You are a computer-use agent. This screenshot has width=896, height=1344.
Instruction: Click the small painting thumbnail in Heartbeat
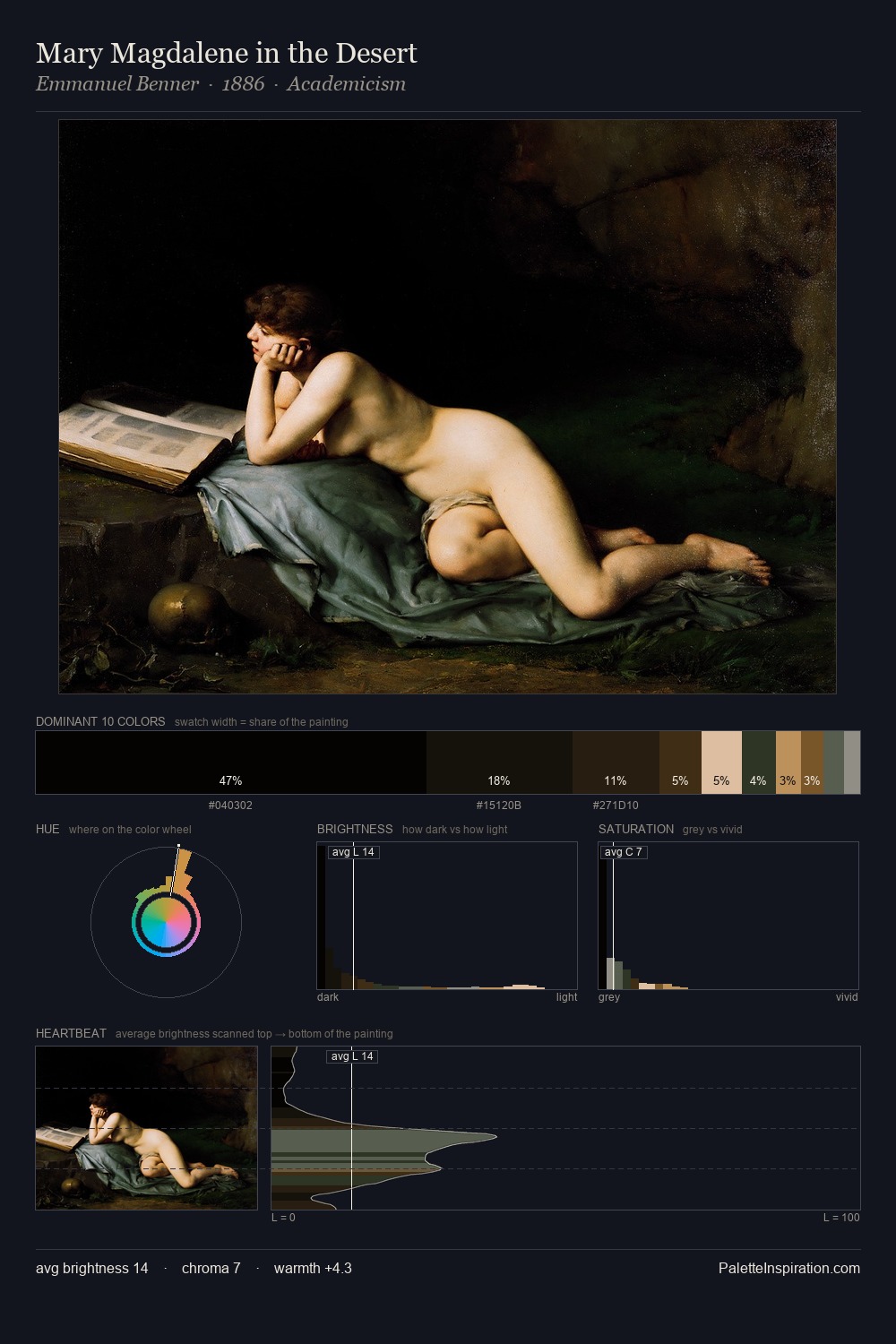(146, 1128)
